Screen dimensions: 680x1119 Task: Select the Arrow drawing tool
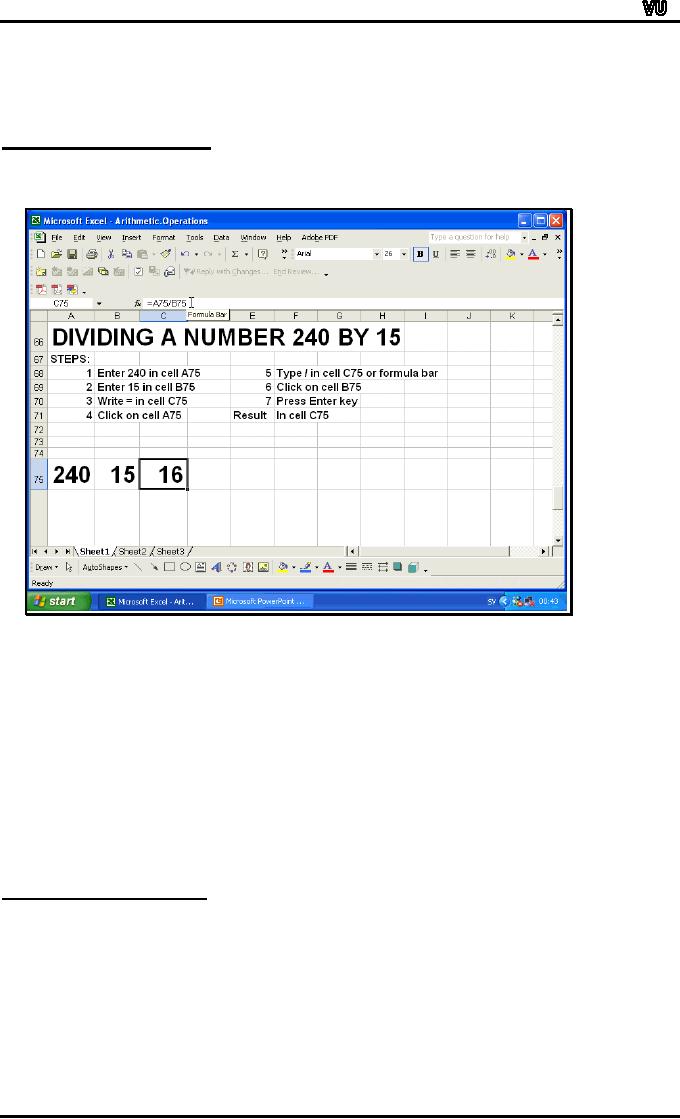tap(153, 567)
